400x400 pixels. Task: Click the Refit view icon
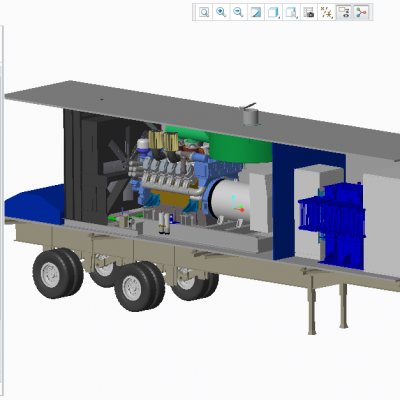(x=204, y=13)
